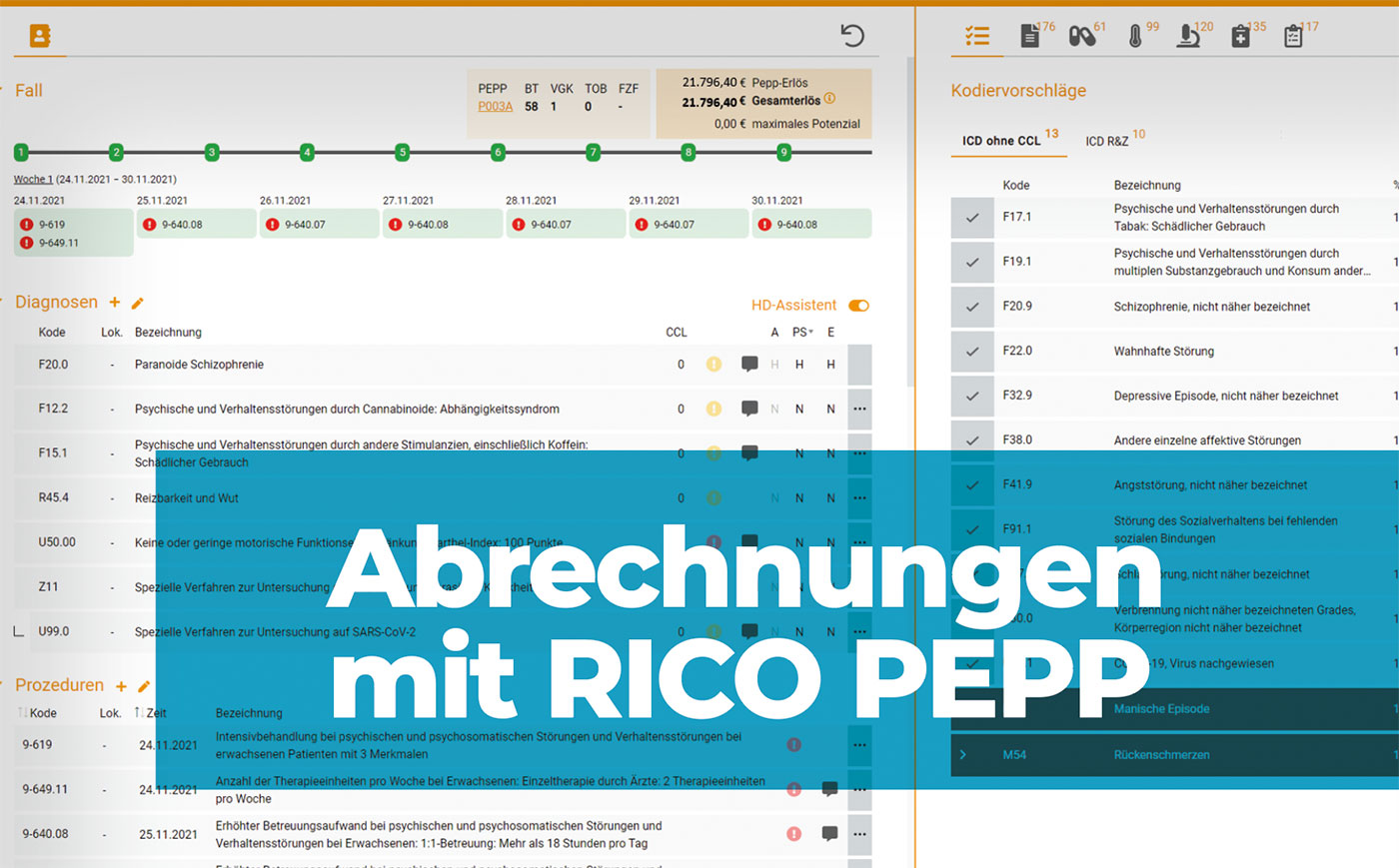
Task: Click the undo/reset arrow icon
Action: pyautogui.click(x=852, y=36)
